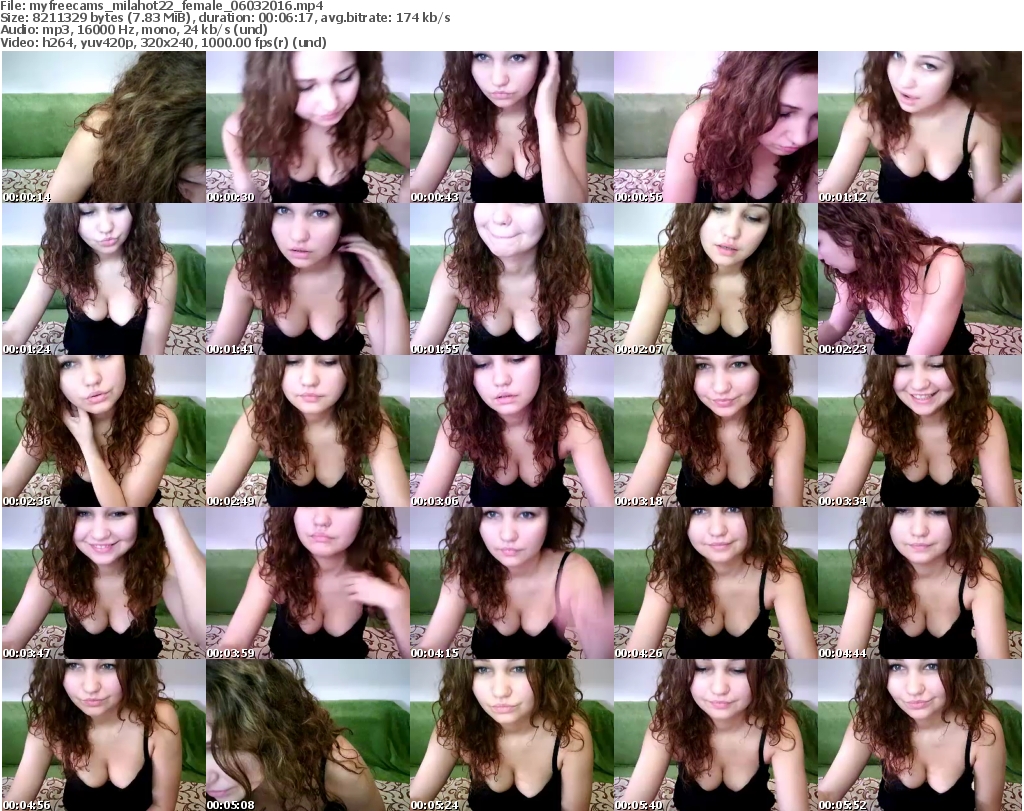Select the thumbnail stamped 00:02:36

(104, 431)
